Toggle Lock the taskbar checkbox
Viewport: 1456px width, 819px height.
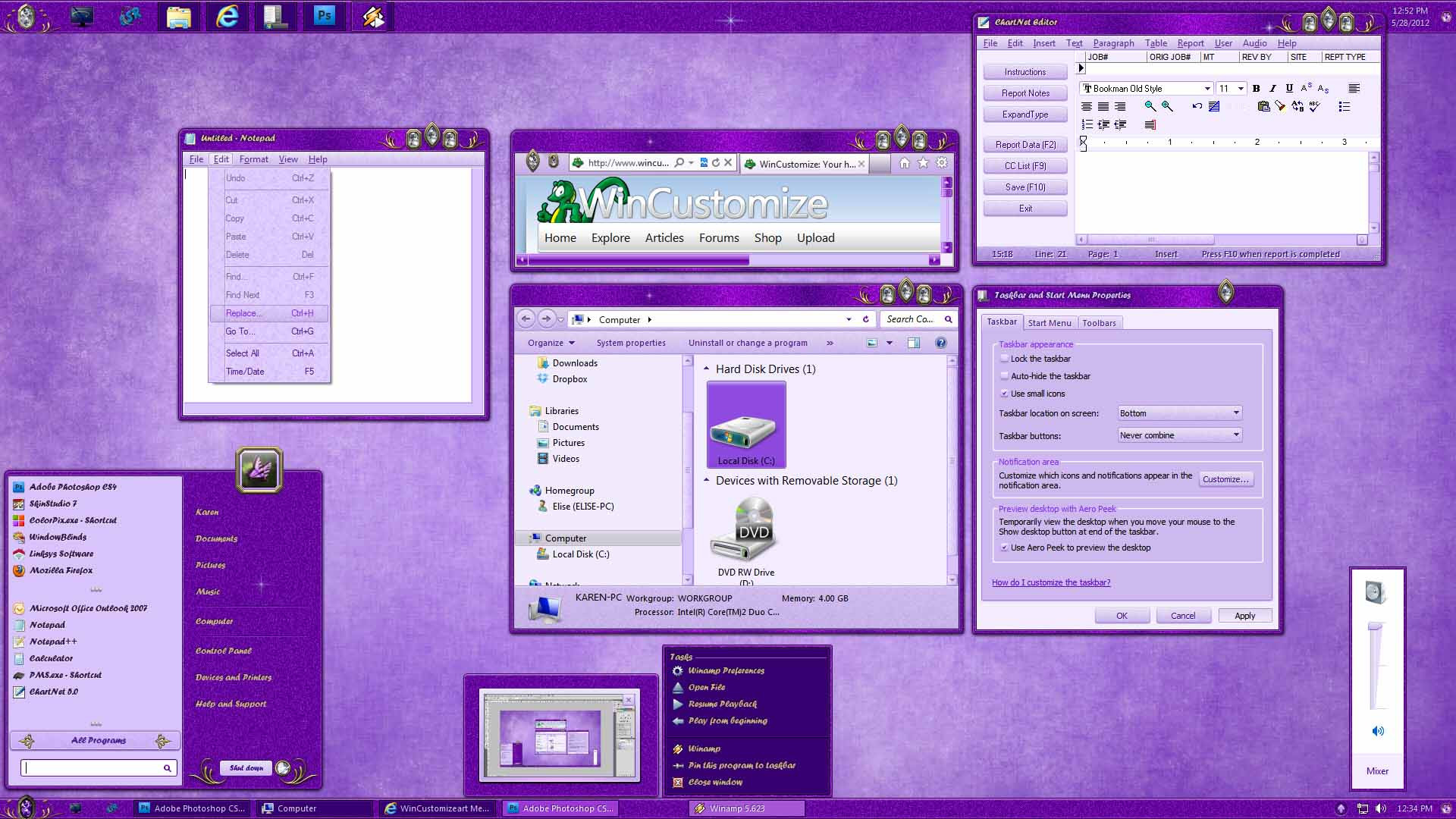[x=1004, y=359]
